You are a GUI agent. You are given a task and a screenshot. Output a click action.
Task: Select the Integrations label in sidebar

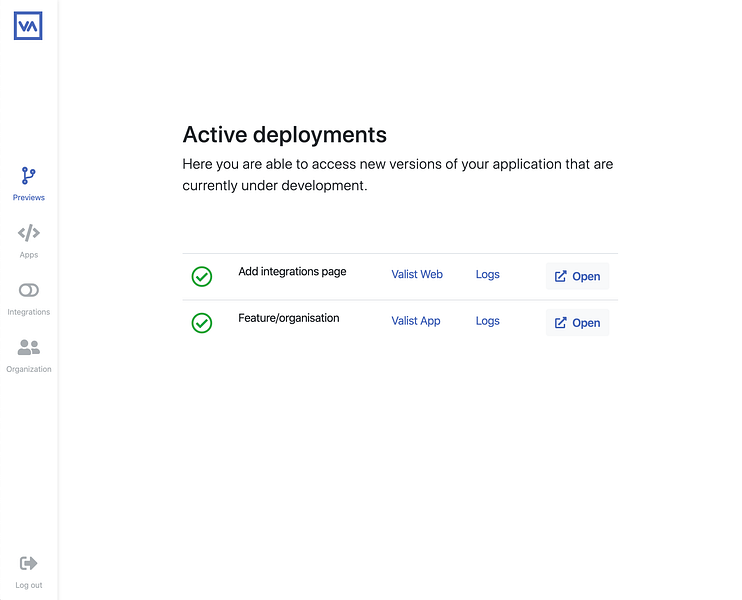28,312
